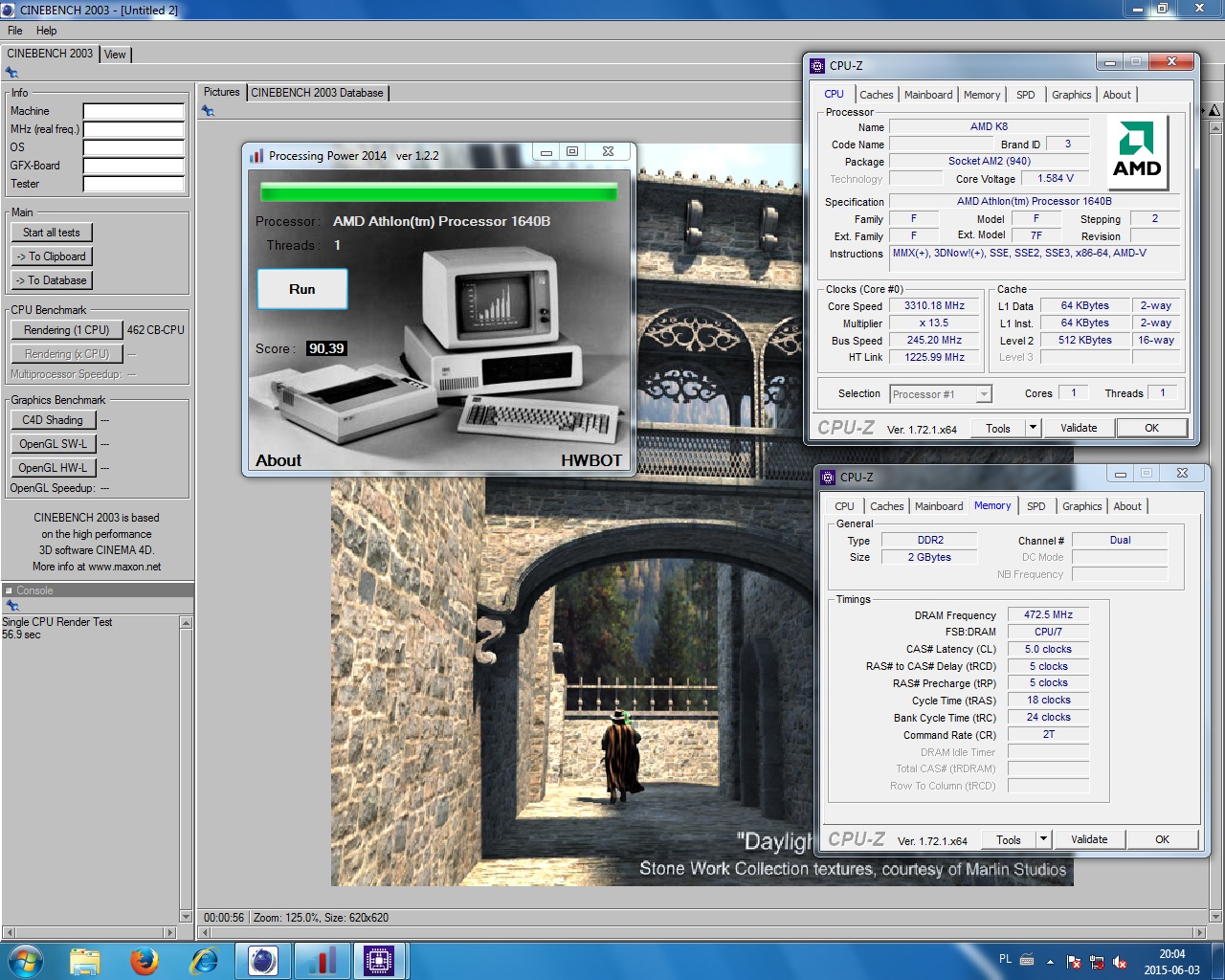Click the bottom CPU-Z window title icon
This screenshot has width=1225, height=980.
tap(827, 477)
